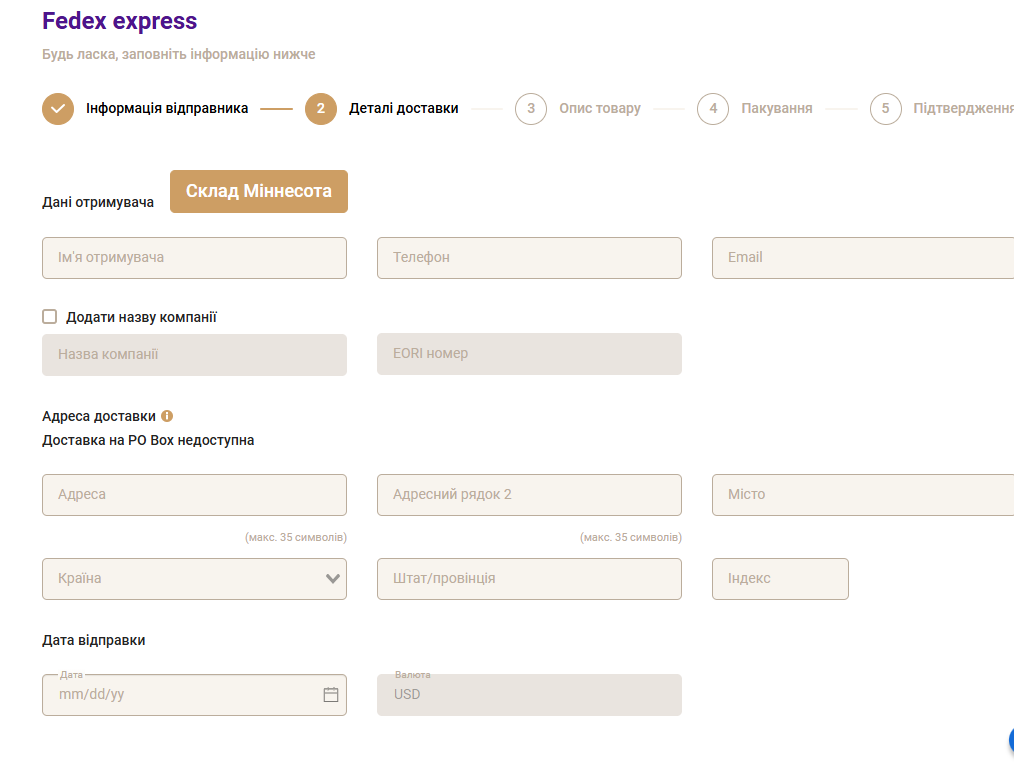This screenshot has height=763, width=1014.
Task: Click the Дата відправки label
Action: coord(94,640)
